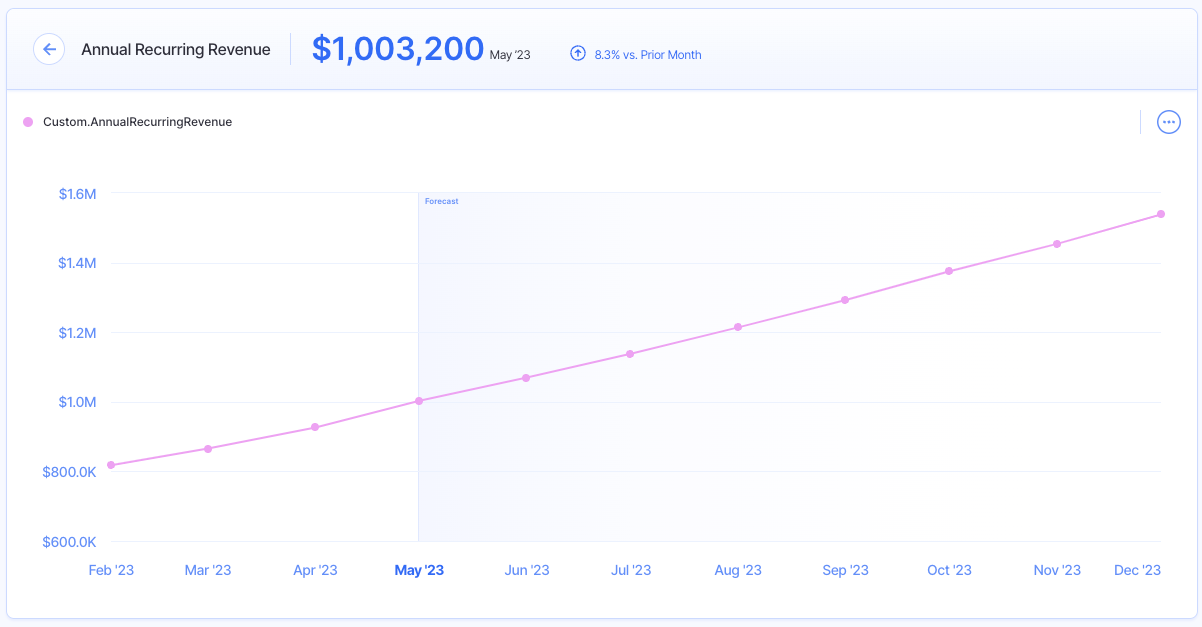
Task: Click the "Forecast" label on the chart
Action: tap(441, 201)
